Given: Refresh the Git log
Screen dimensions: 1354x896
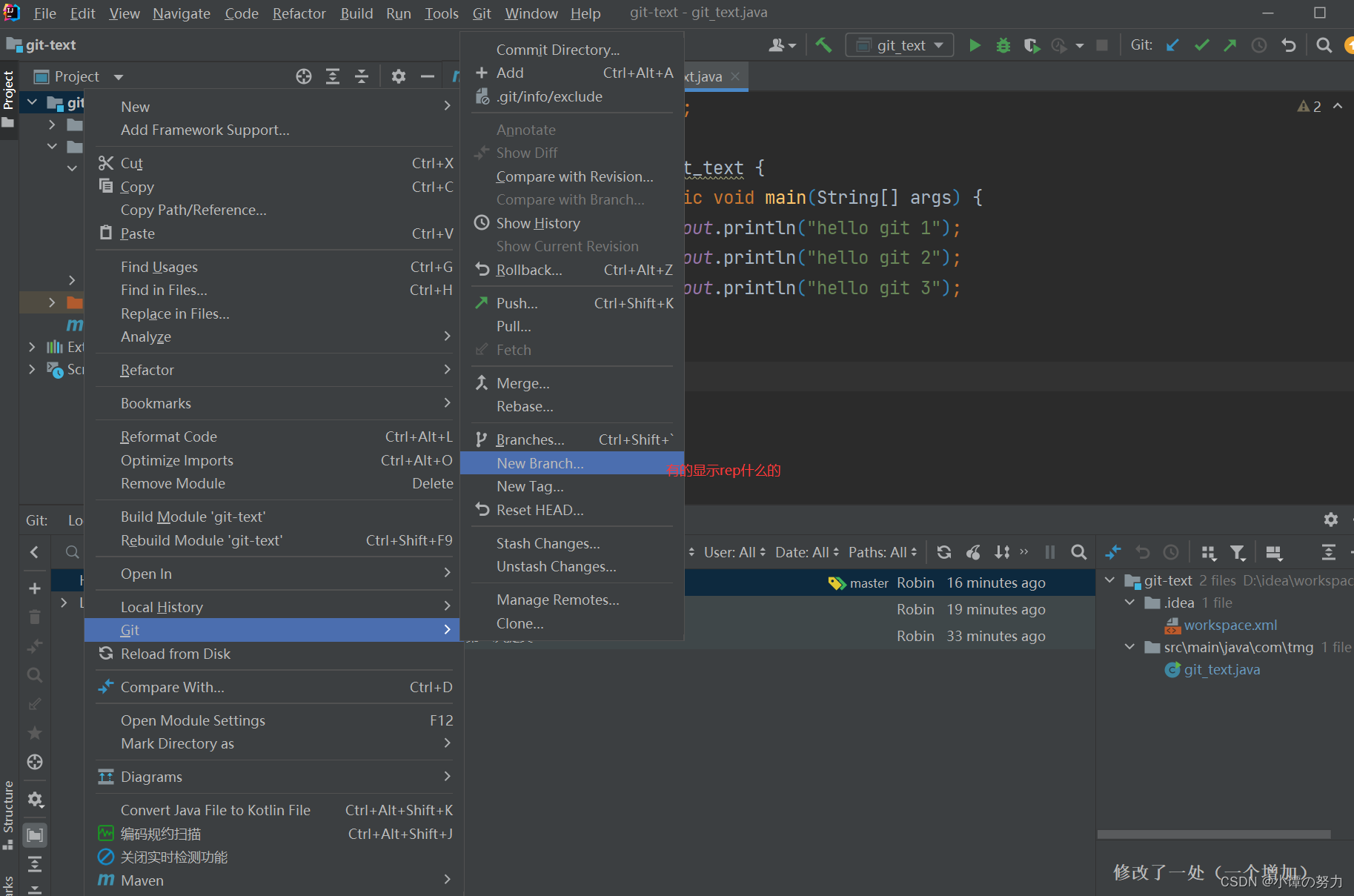Looking at the screenshot, I should tap(944, 552).
